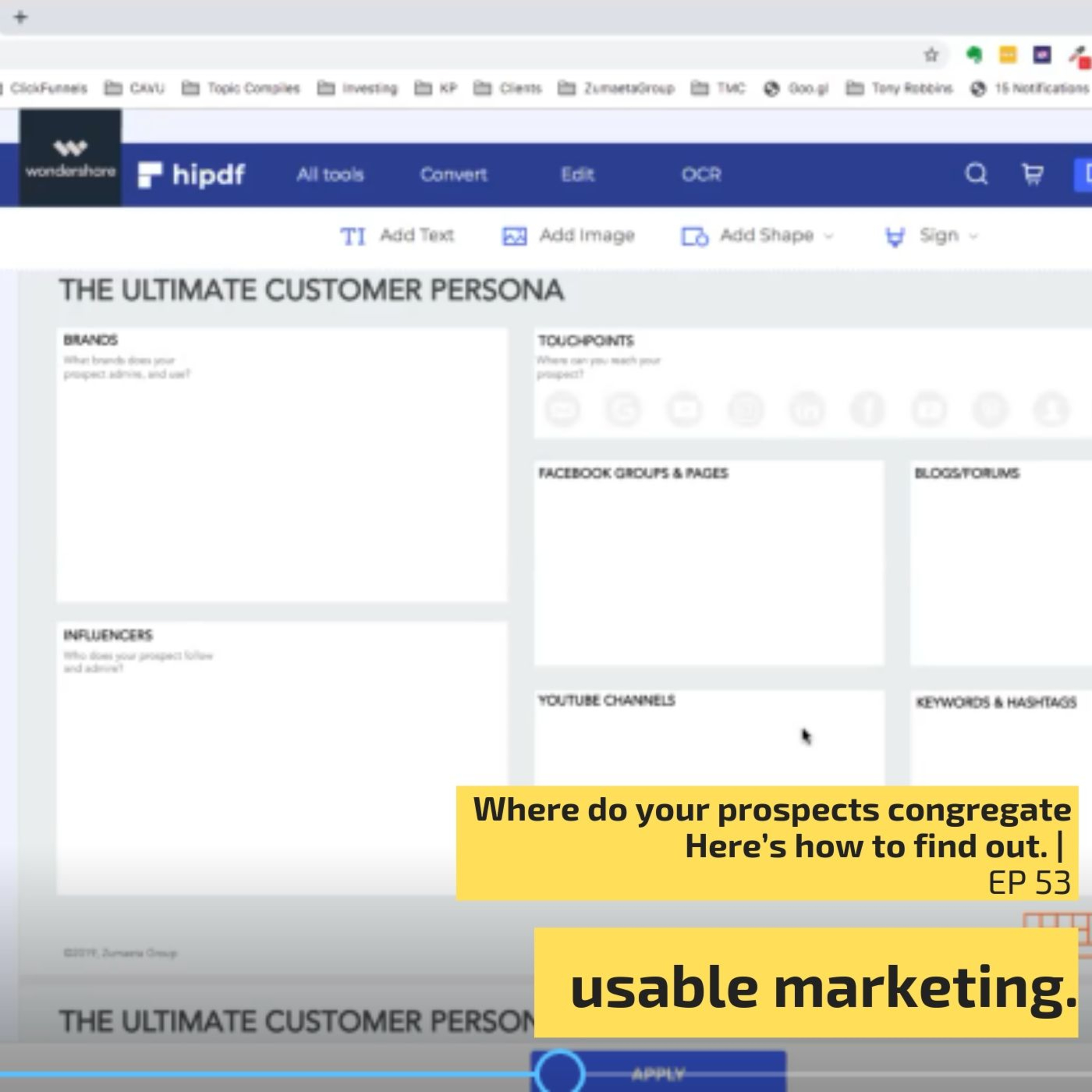Open the All tools menu
Viewport: 1092px width, 1092px height.
[330, 175]
